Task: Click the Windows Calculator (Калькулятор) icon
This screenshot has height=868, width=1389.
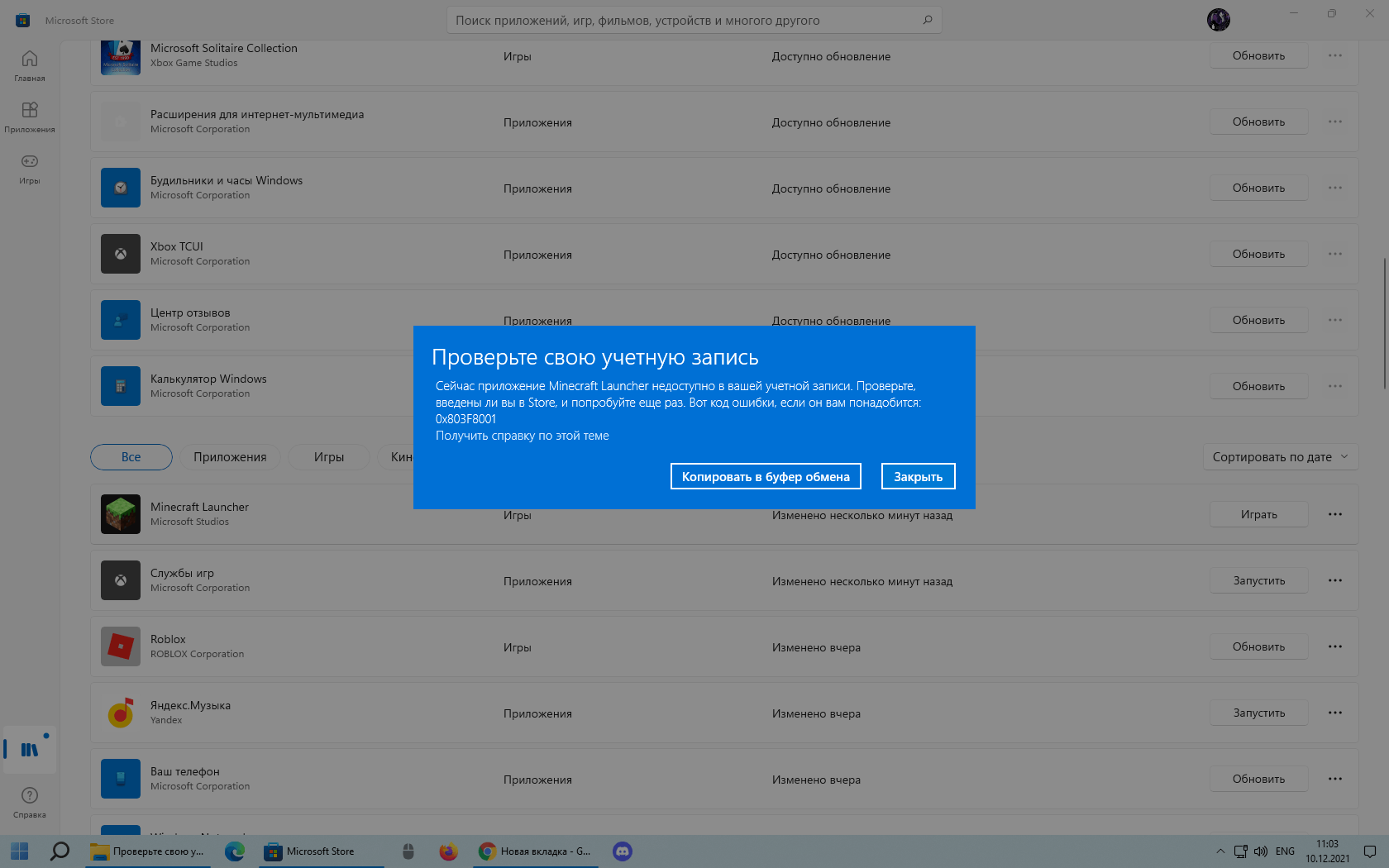Action: (x=121, y=386)
